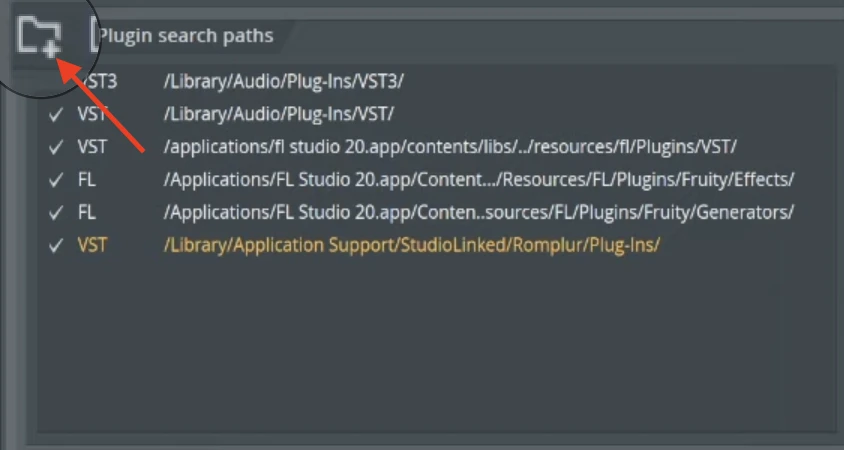Viewport: 844px width, 450px height.
Task: Select the /Library/Audio/Plug-Ins/VST3/ path
Action: point(283,81)
